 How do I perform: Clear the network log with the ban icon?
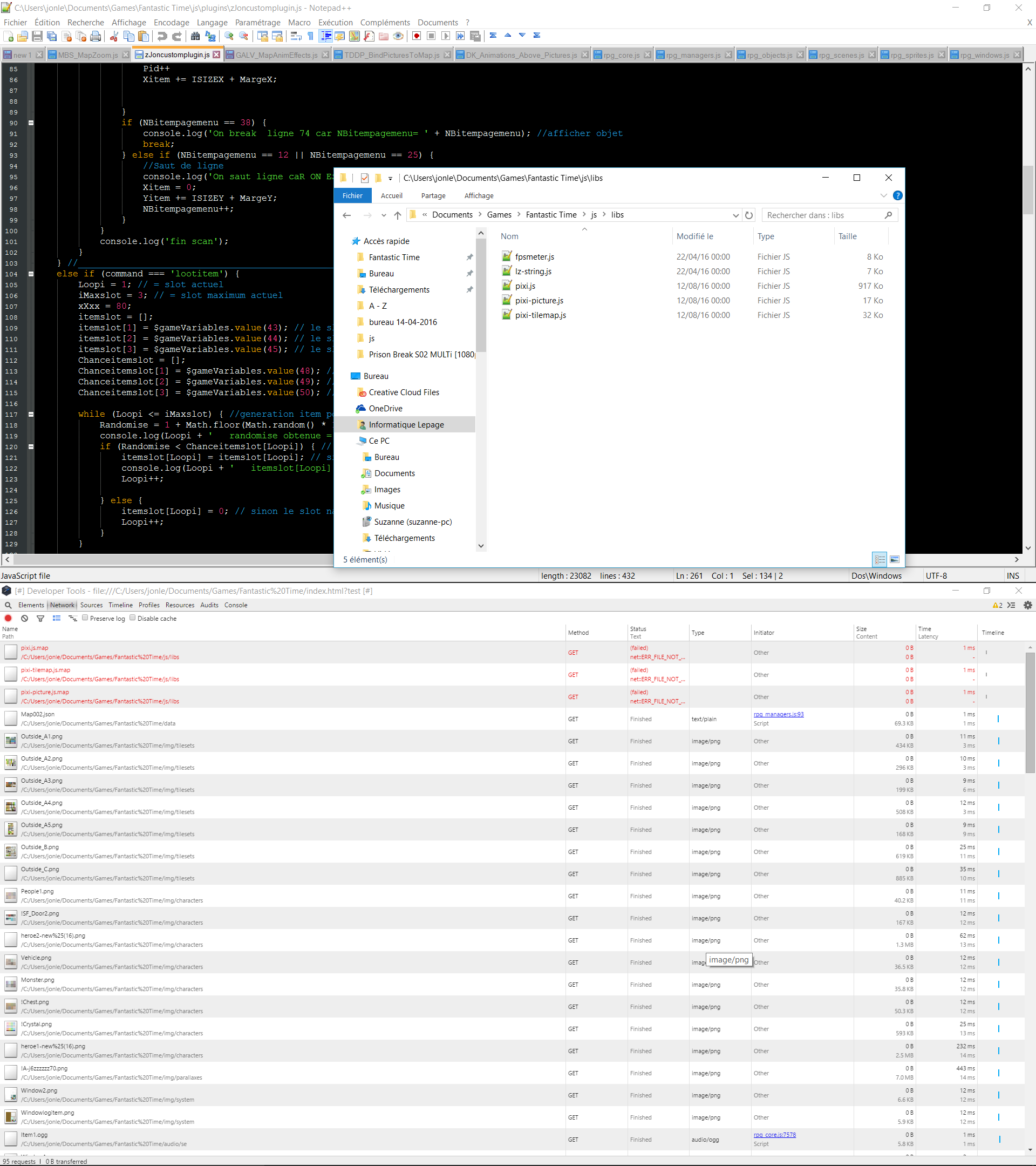tap(24, 619)
